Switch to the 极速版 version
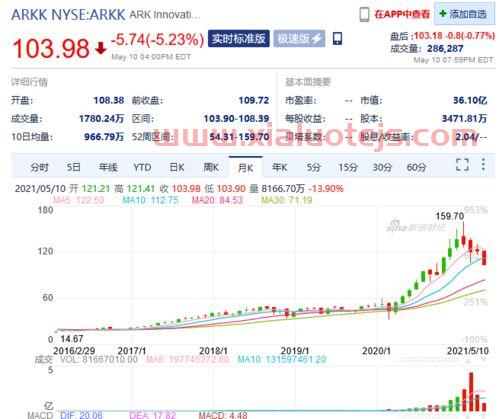Image resolution: width=499 pixels, height=419 pixels. pos(299,39)
